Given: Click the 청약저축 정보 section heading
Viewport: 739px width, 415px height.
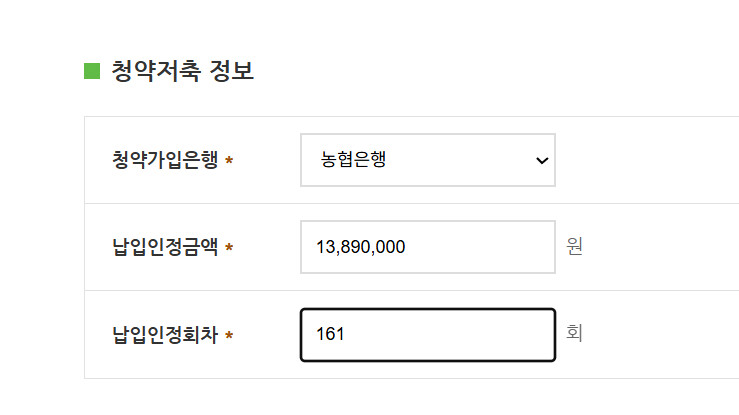Looking at the screenshot, I should tap(182, 71).
